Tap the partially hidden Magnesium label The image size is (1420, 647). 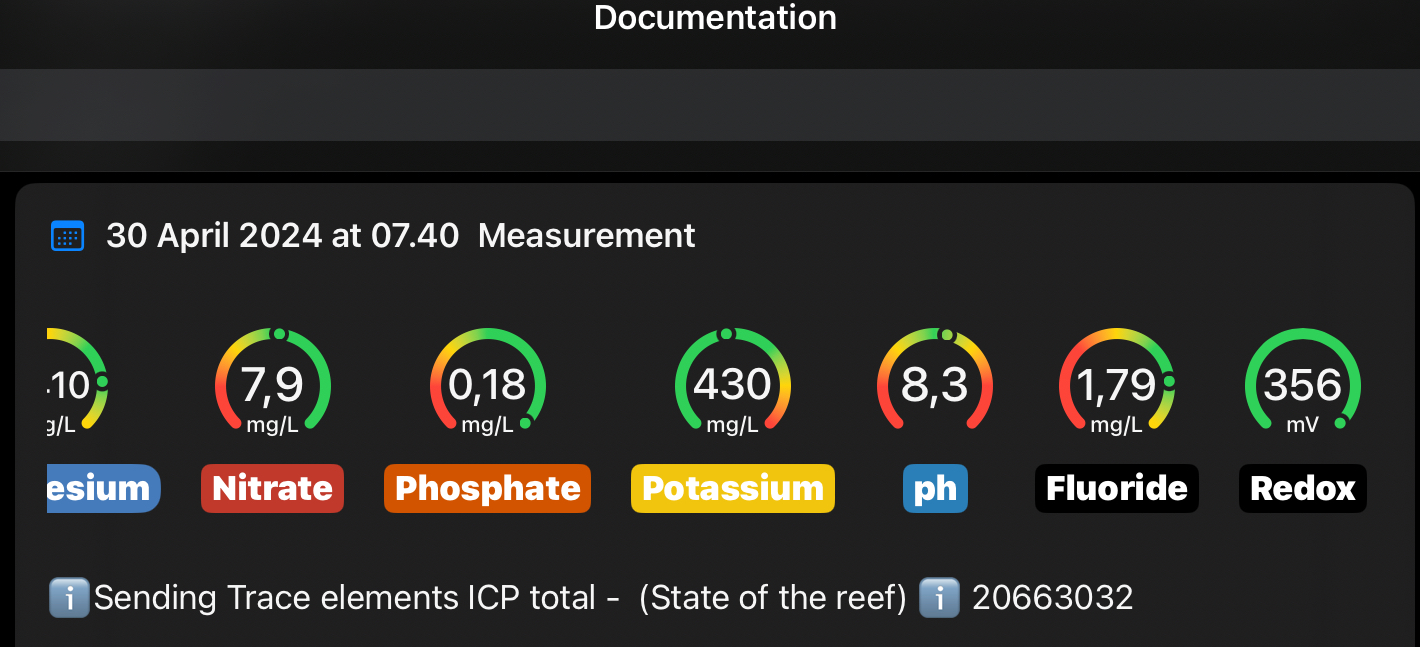(x=102, y=488)
